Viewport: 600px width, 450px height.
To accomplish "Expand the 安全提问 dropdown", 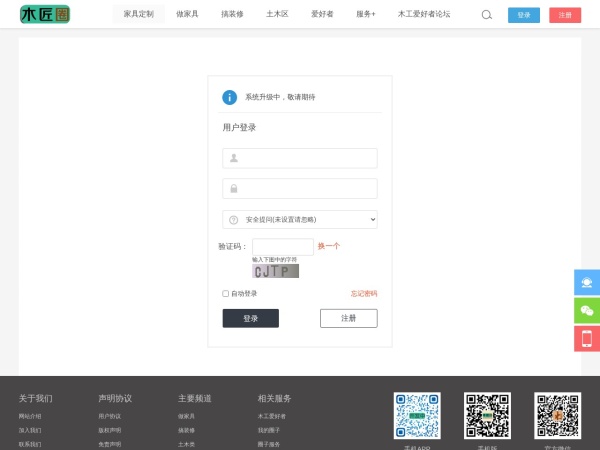I will click(x=300, y=220).
